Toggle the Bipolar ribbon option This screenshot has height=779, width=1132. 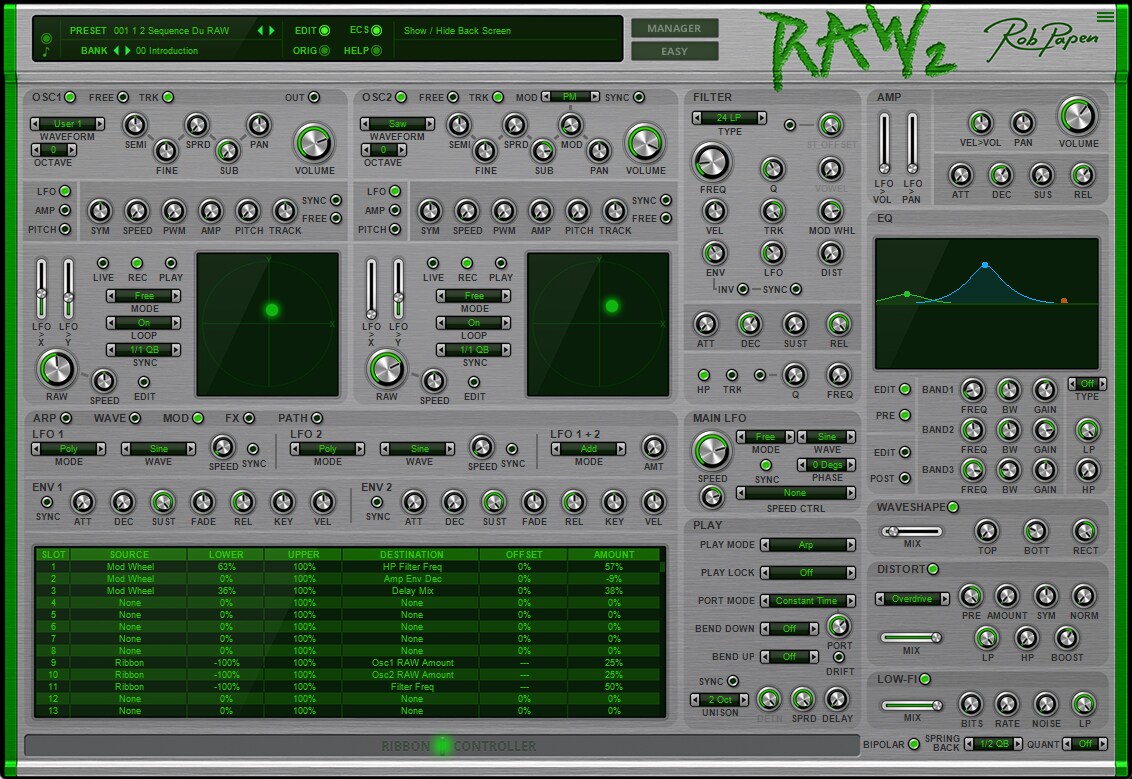pyautogui.click(x=914, y=744)
